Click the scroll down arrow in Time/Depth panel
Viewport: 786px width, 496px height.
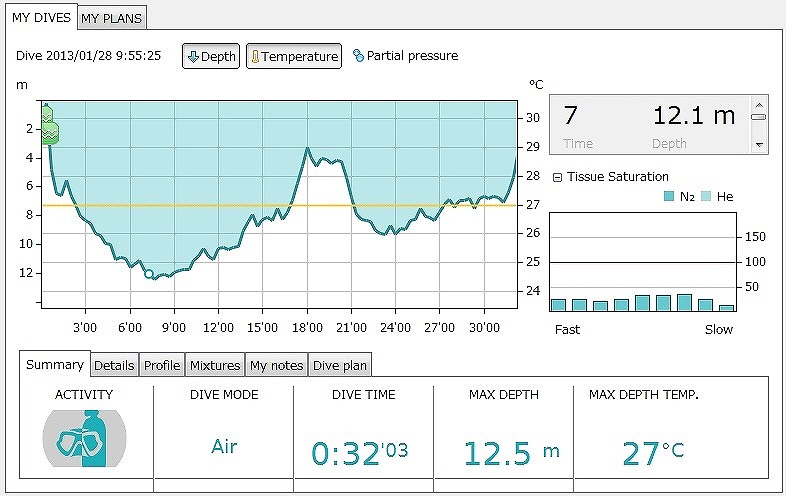[759, 145]
